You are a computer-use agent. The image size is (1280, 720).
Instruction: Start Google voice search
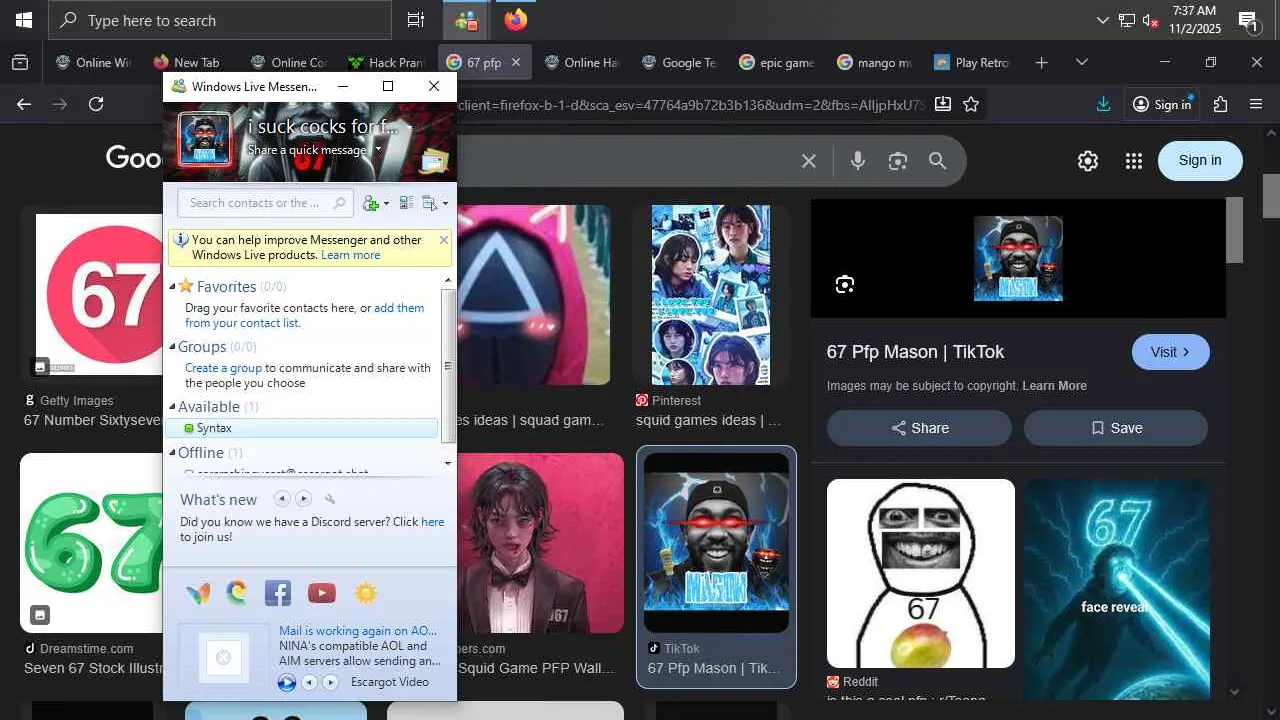pyautogui.click(x=858, y=161)
